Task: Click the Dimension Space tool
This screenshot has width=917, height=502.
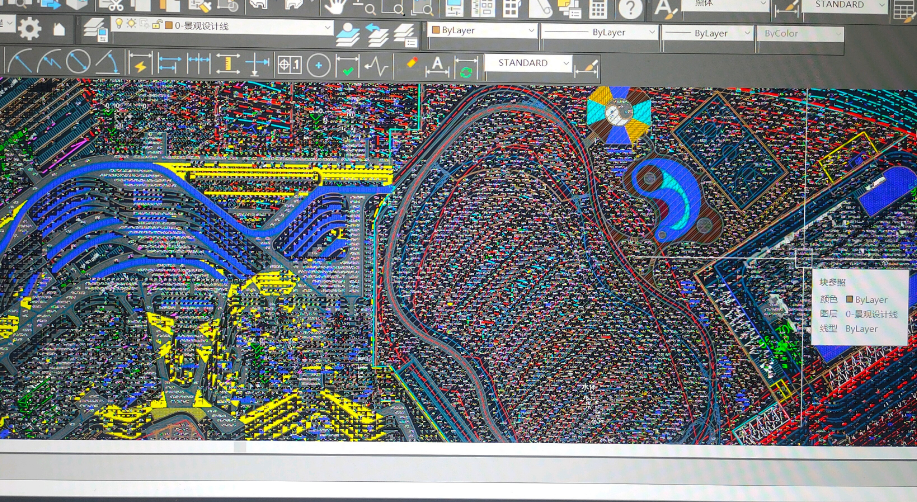Action: click(227, 64)
